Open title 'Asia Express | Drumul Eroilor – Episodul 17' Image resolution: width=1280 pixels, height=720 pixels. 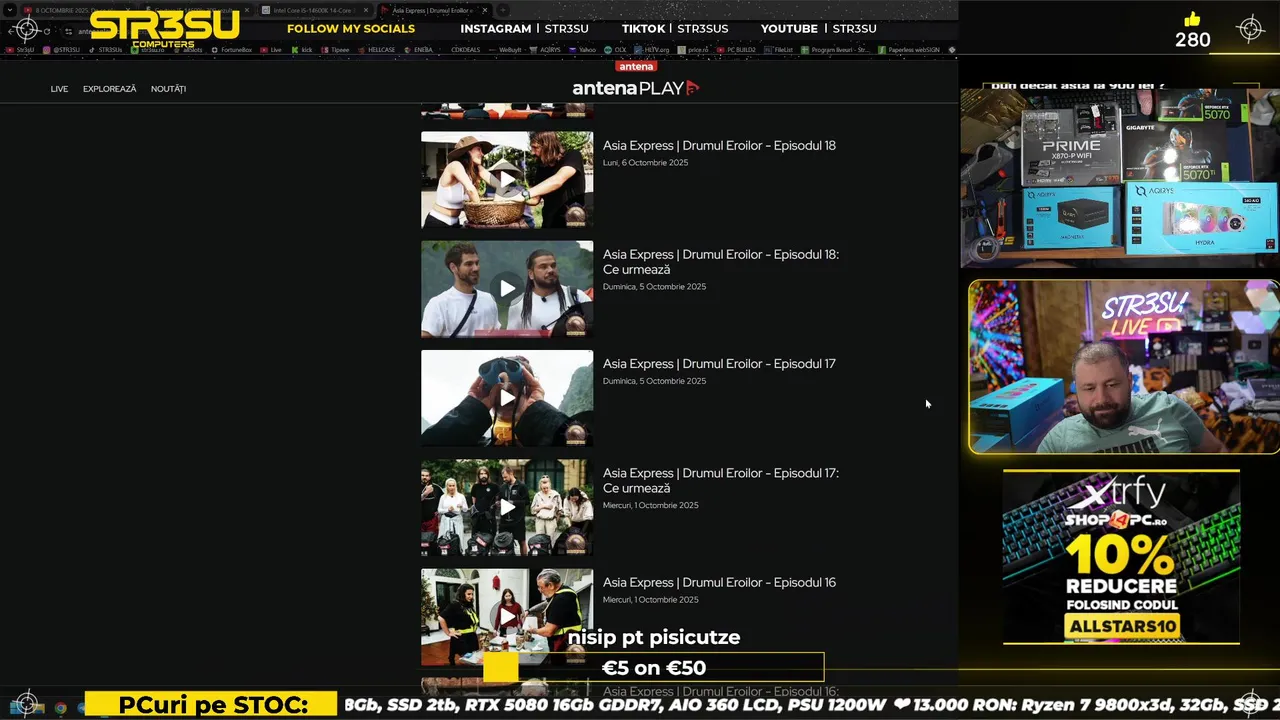(x=719, y=364)
